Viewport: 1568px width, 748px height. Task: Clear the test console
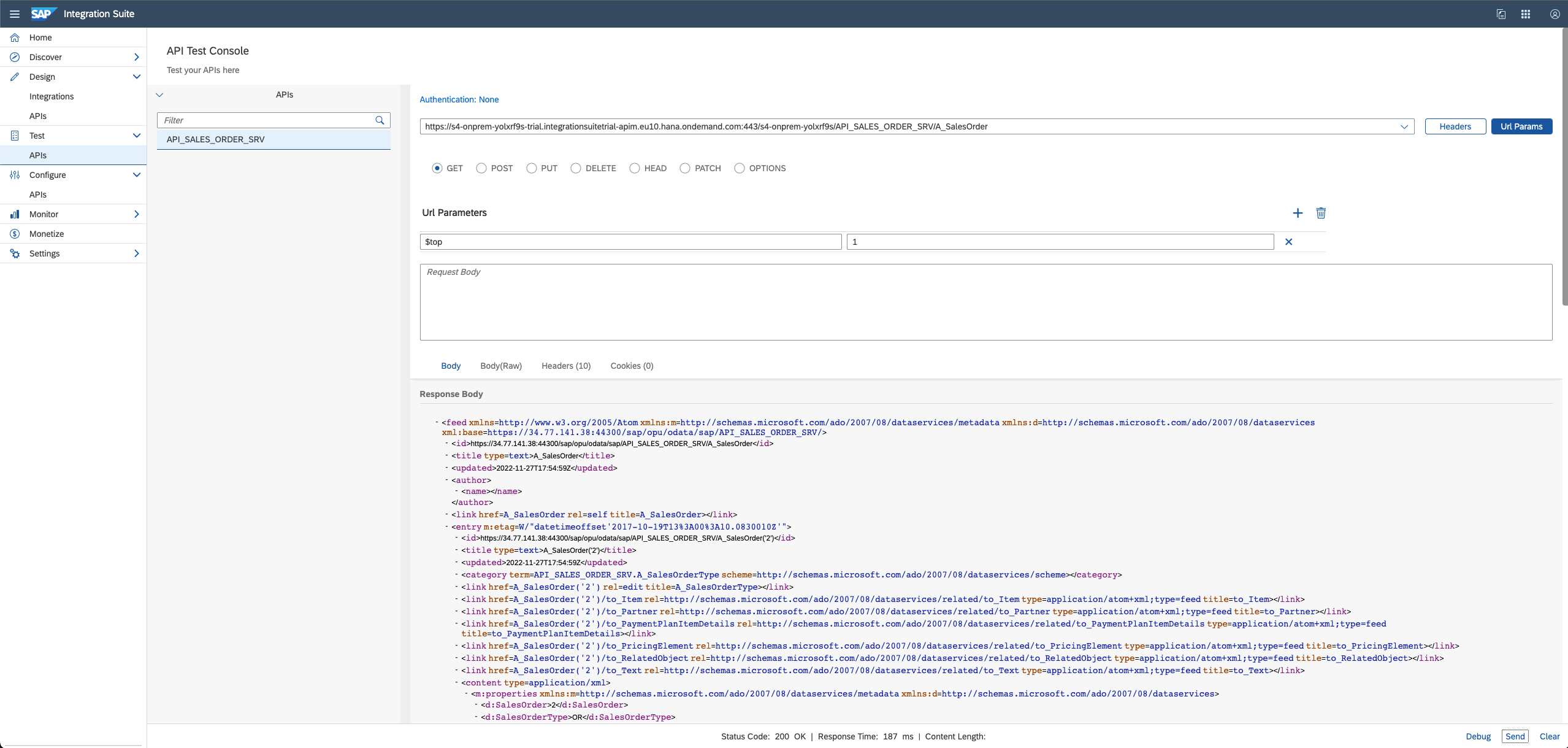(x=1550, y=736)
